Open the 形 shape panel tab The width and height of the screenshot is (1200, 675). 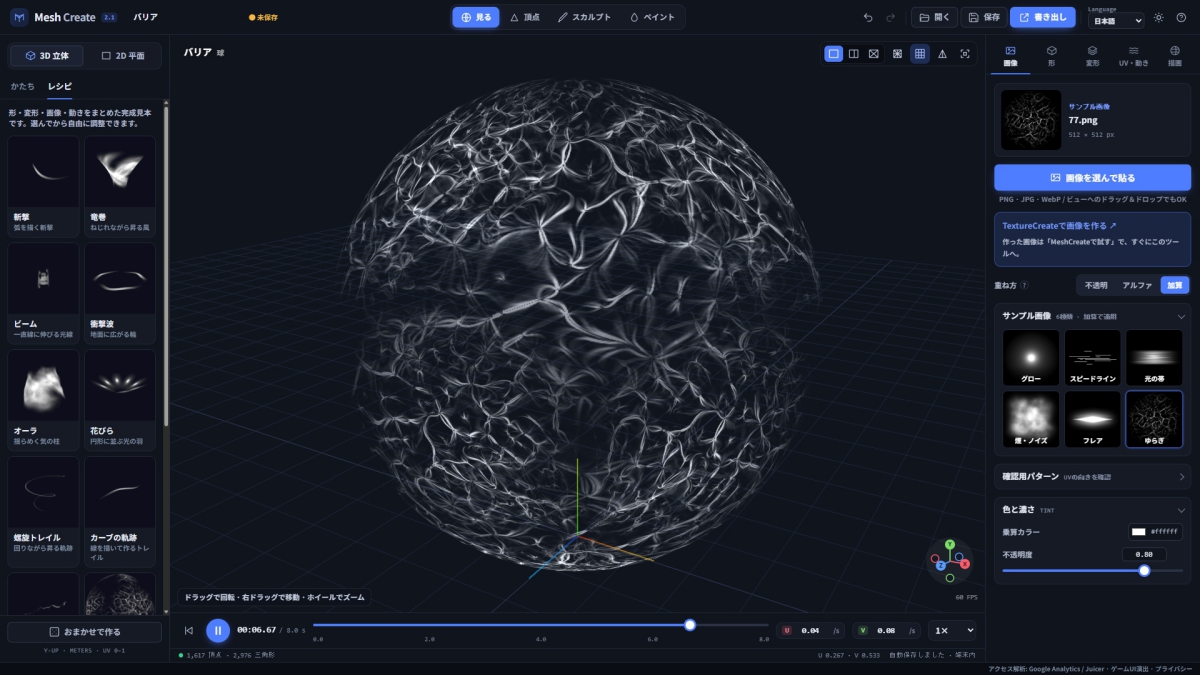click(1052, 55)
